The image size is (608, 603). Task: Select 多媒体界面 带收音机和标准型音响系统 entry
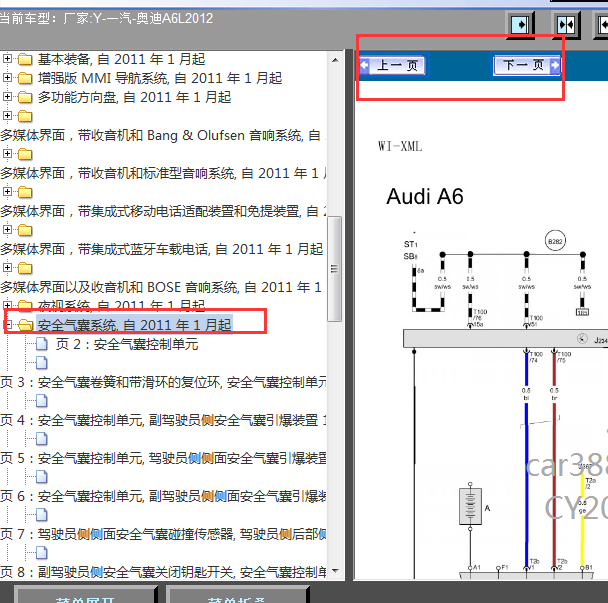[163, 173]
